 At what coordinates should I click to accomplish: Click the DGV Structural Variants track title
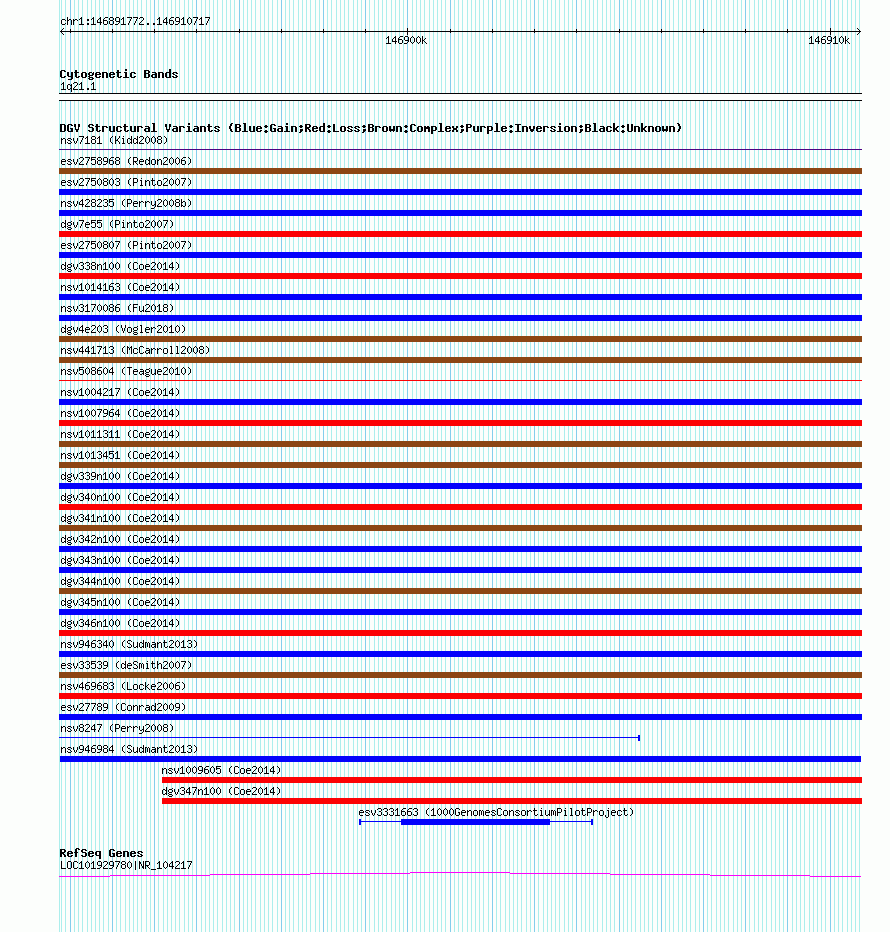click(370, 128)
